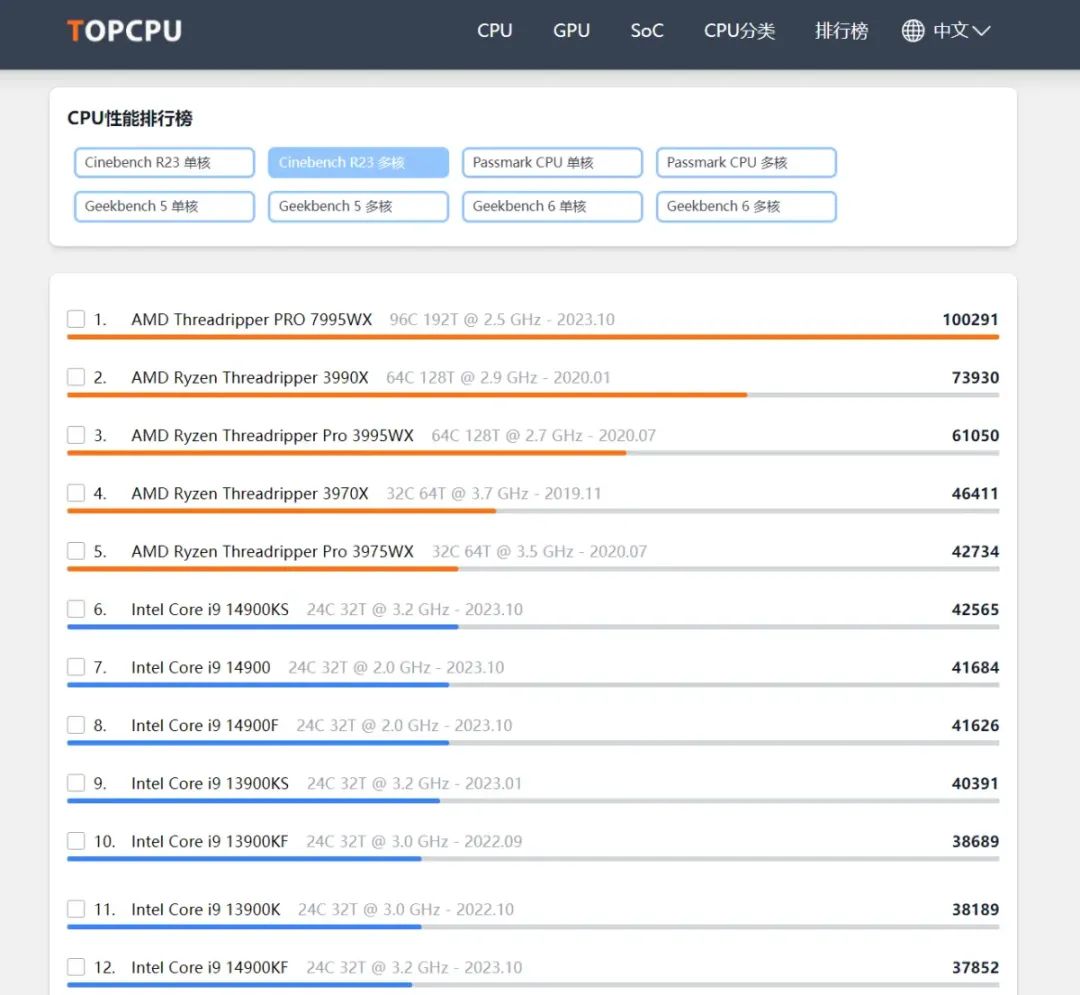
Task: Click the spec text 96C 192T @ 2.5 GHz - 2023.10
Action: 502,320
